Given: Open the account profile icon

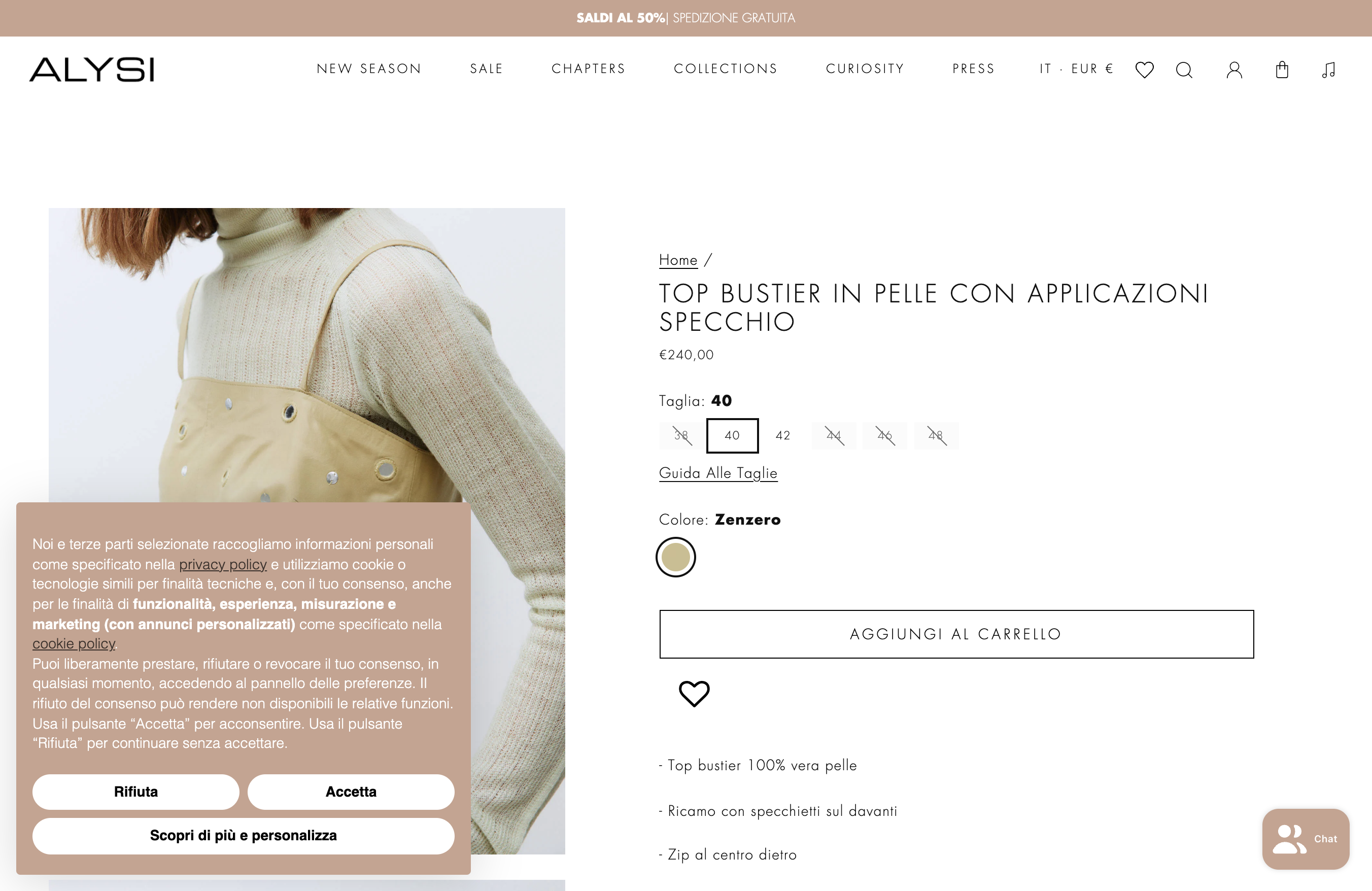Looking at the screenshot, I should (x=1234, y=70).
